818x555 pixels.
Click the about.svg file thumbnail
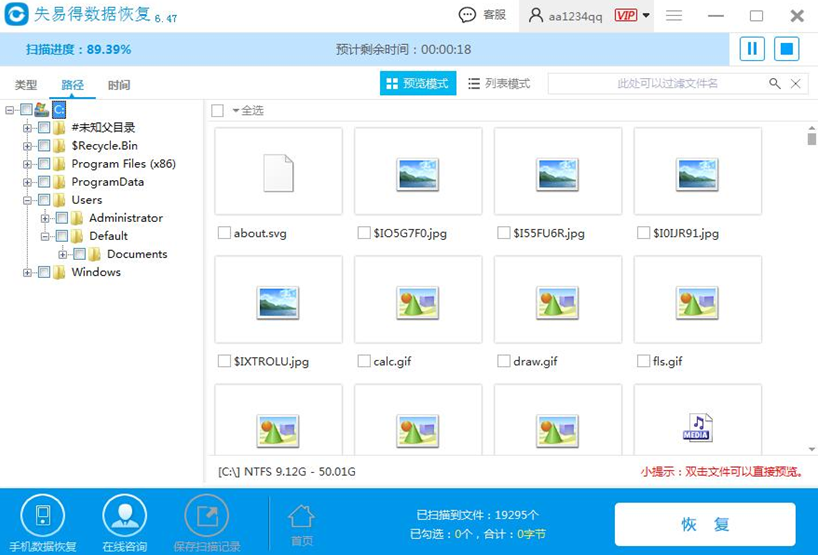(x=279, y=171)
